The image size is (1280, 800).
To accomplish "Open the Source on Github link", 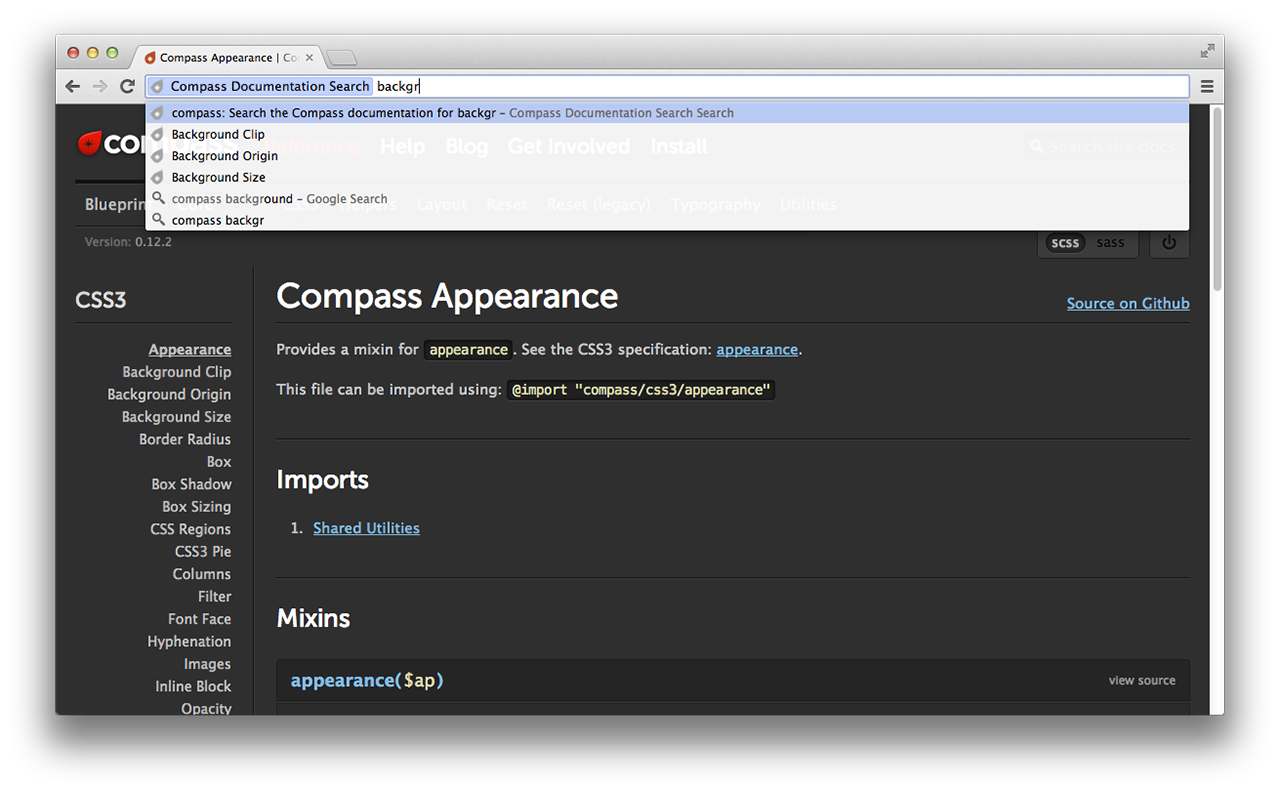I will pyautogui.click(x=1128, y=303).
